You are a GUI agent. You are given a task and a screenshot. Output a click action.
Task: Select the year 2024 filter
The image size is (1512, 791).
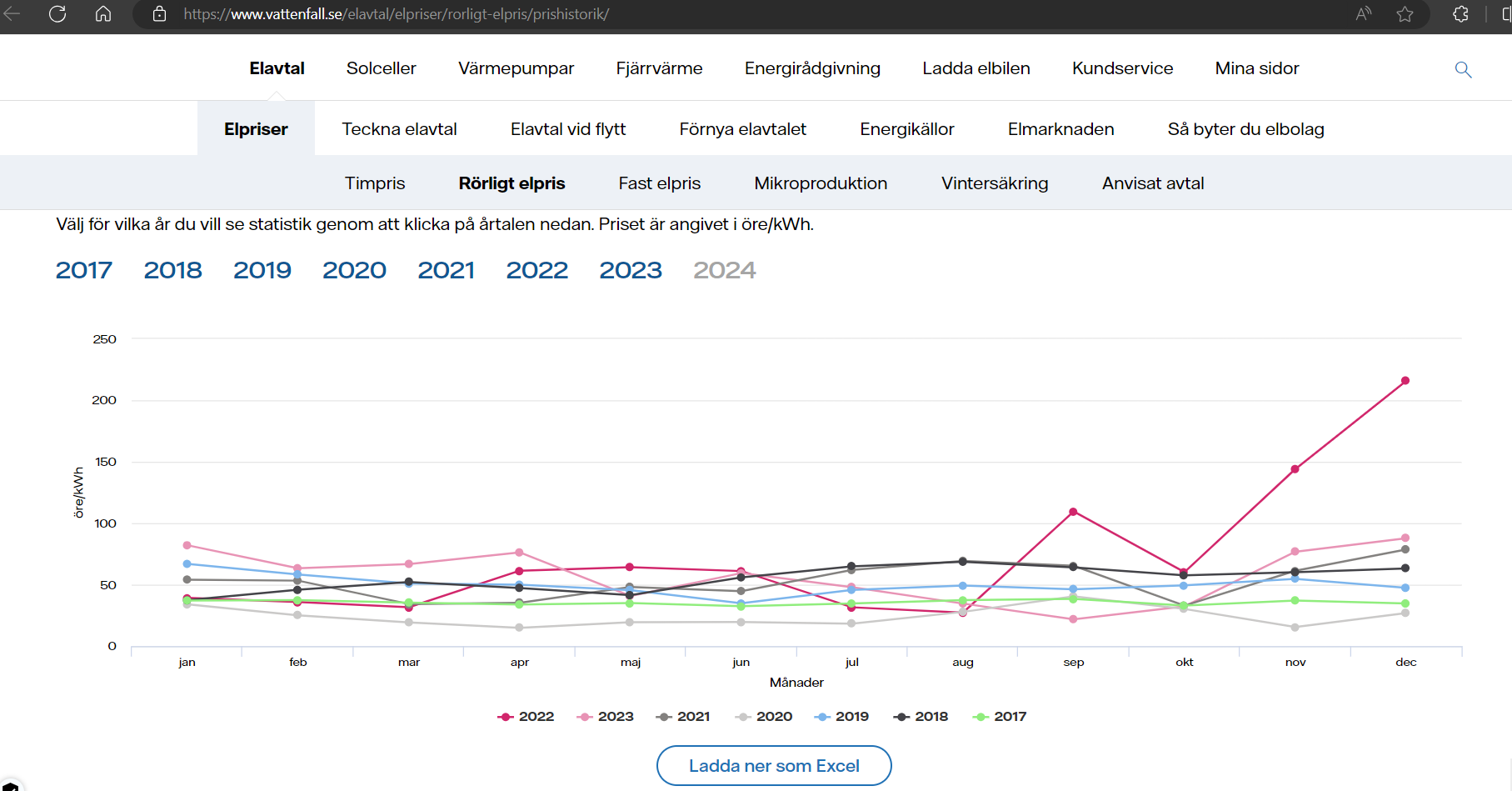(x=725, y=270)
